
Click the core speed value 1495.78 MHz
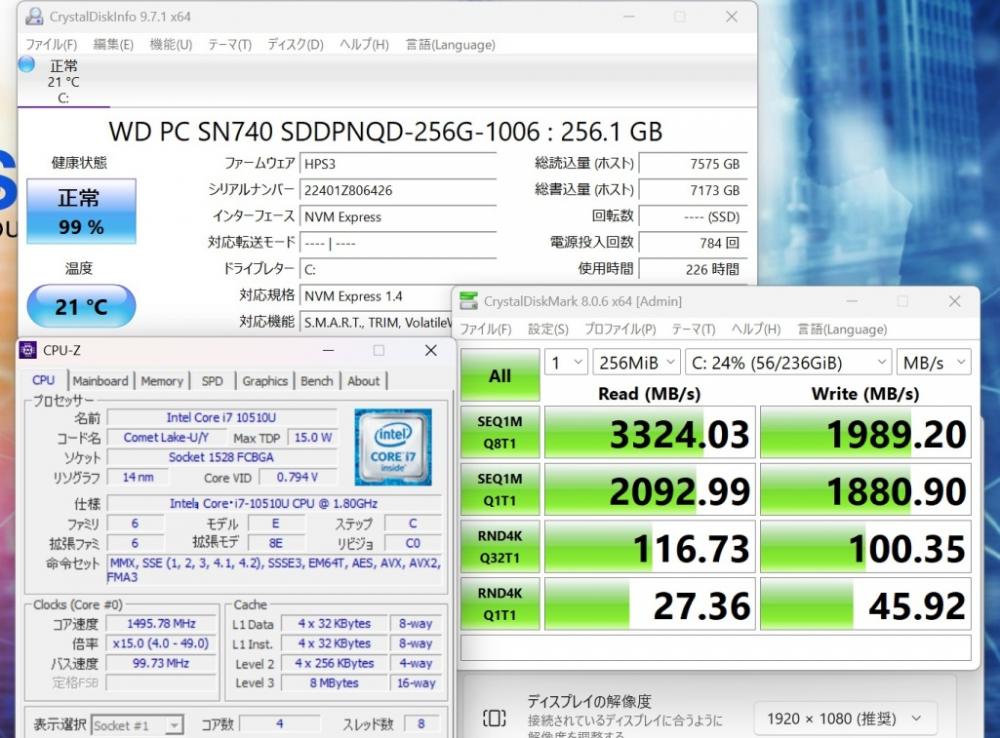(x=161, y=623)
